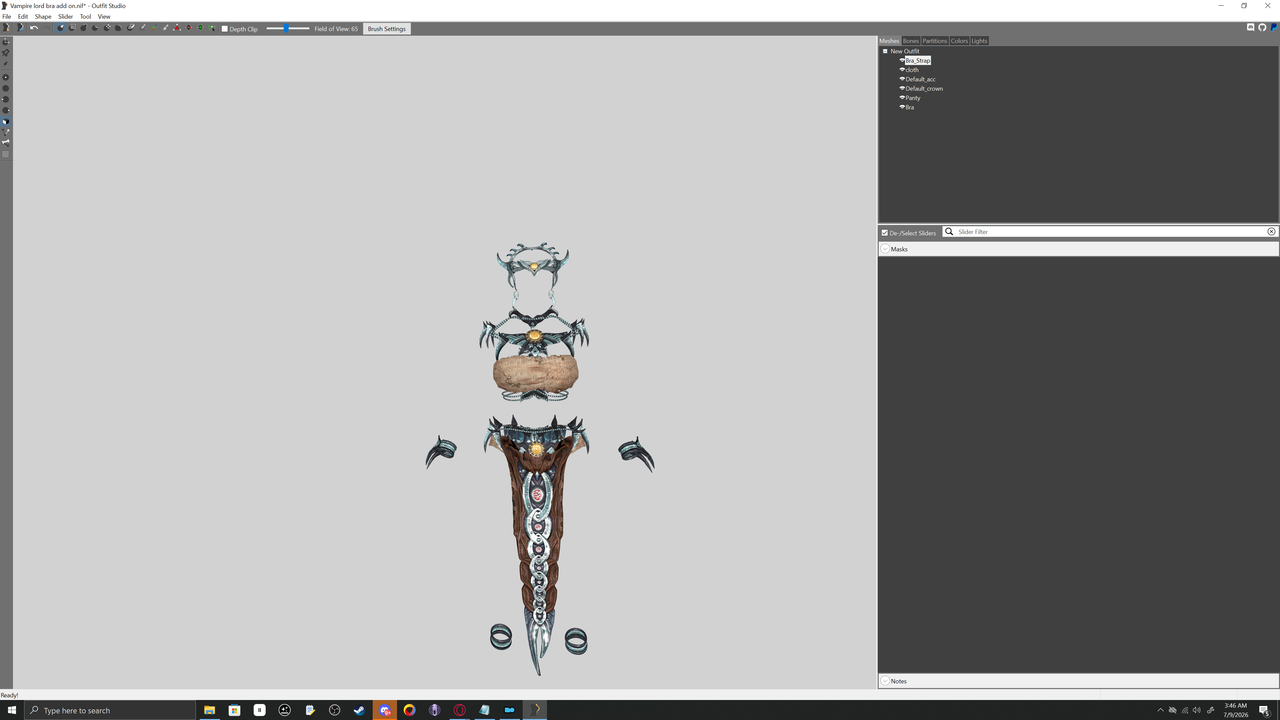
Task: Open File Explorer from the taskbar
Action: point(210,710)
